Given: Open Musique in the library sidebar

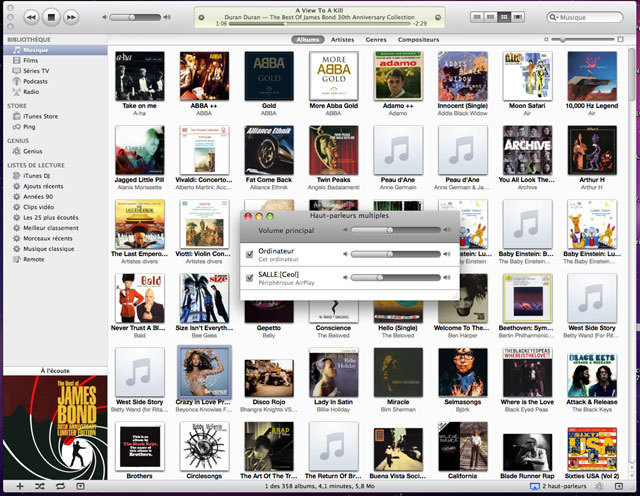Looking at the screenshot, I should click(x=55, y=50).
